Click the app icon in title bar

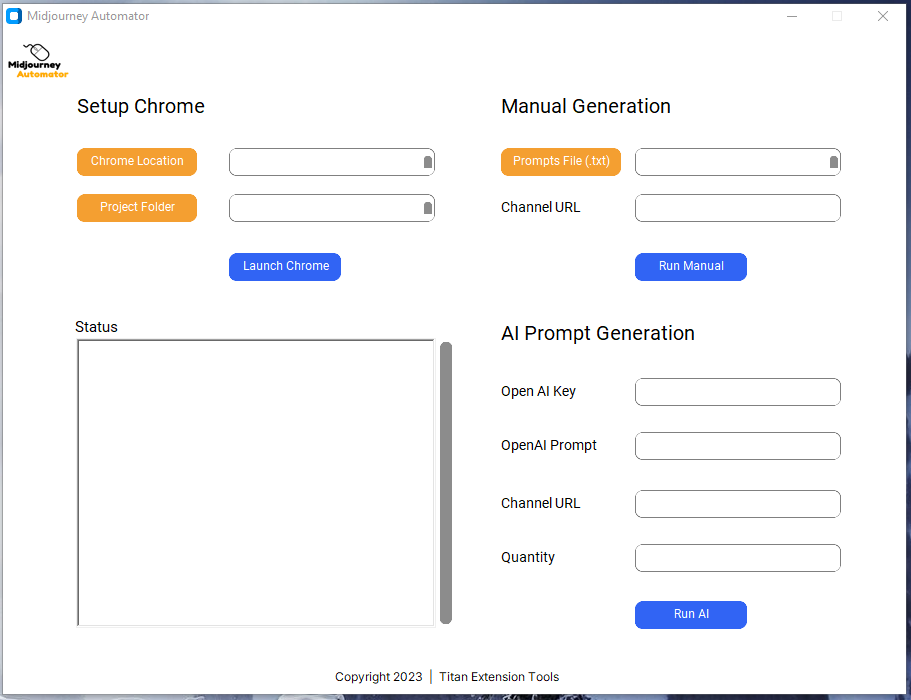coord(14,16)
